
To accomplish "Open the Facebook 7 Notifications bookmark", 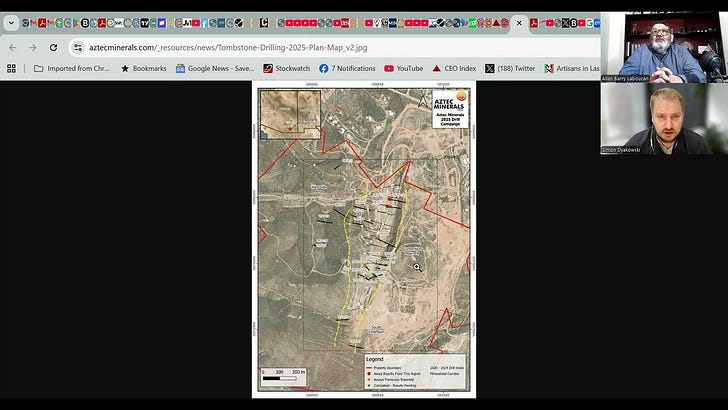I will point(347,68).
